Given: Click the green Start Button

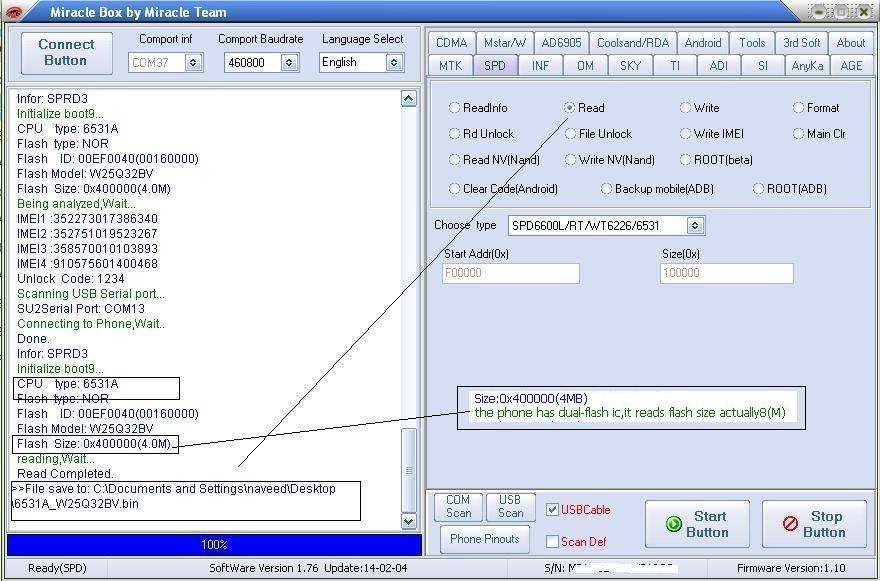Looking at the screenshot, I should tap(697, 524).
